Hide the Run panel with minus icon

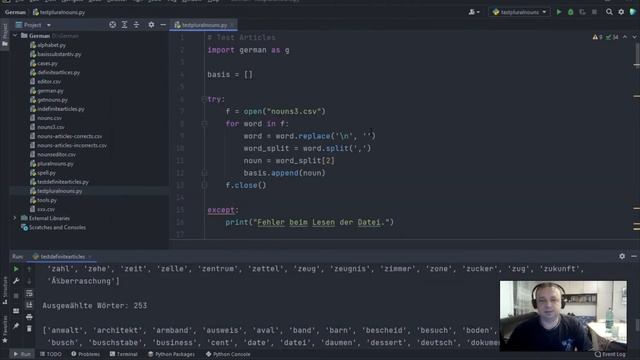click(633, 256)
